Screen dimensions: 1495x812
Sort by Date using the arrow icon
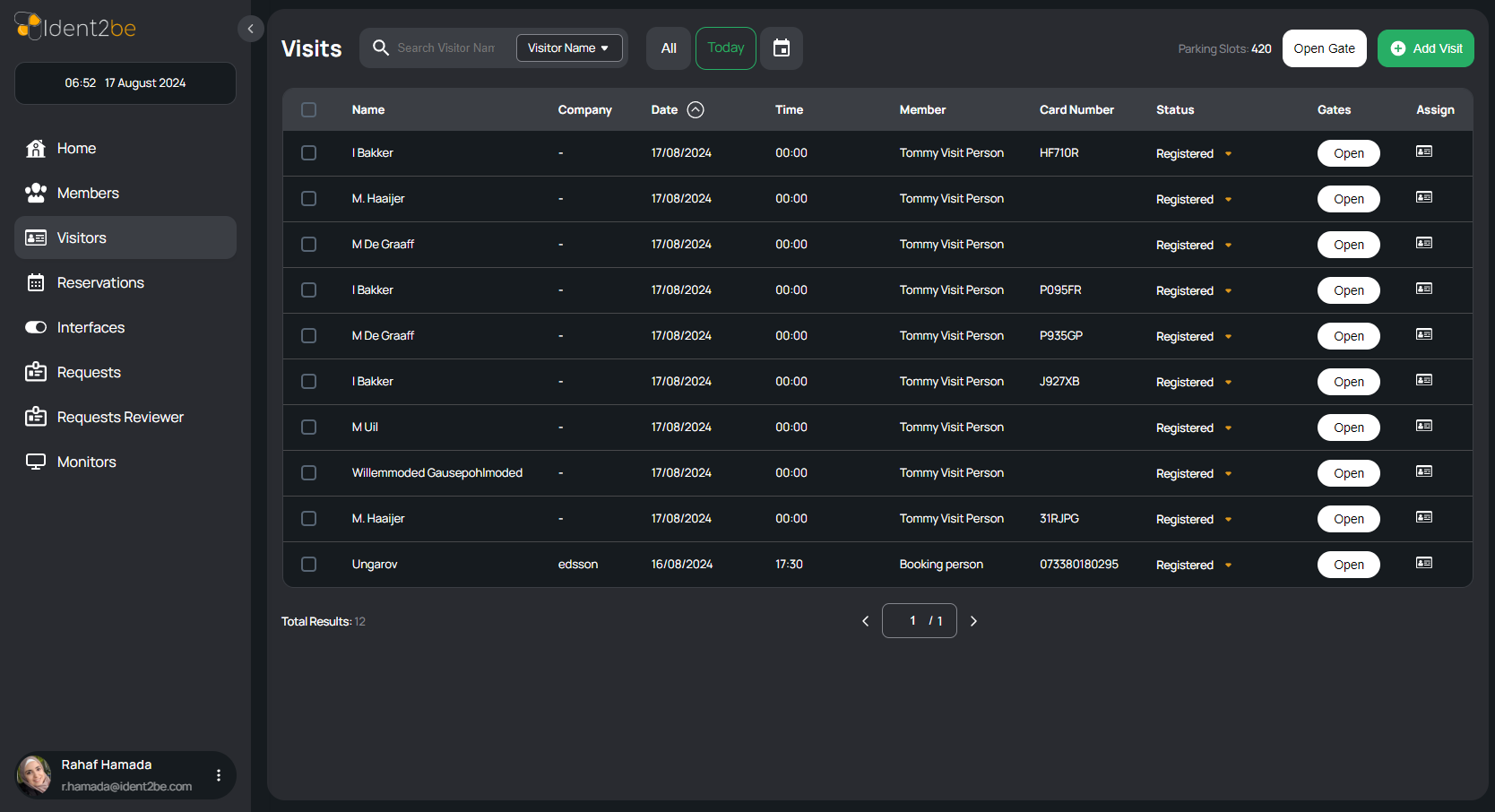696,110
